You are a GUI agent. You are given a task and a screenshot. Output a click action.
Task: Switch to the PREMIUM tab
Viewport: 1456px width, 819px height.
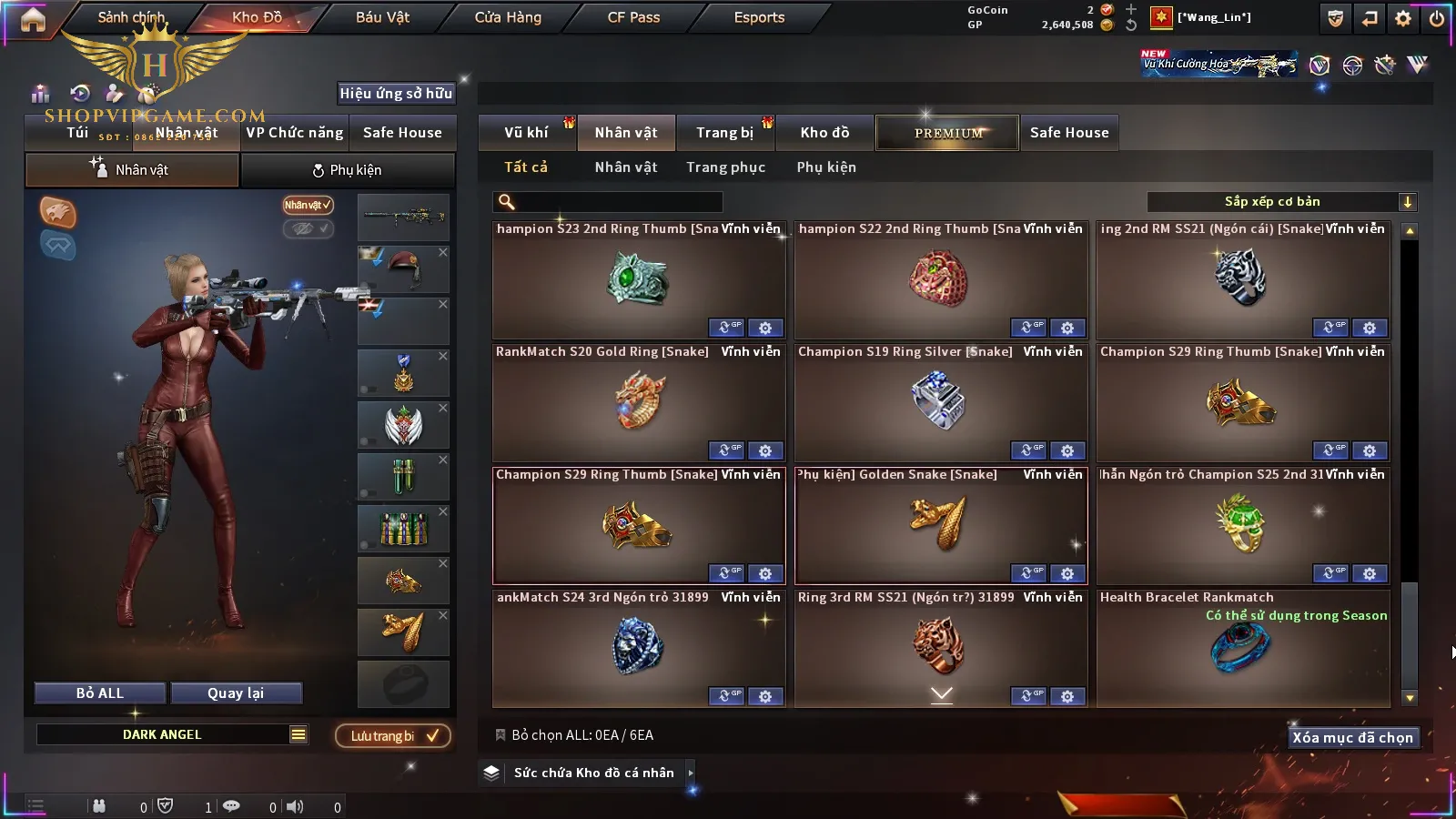pos(947,133)
